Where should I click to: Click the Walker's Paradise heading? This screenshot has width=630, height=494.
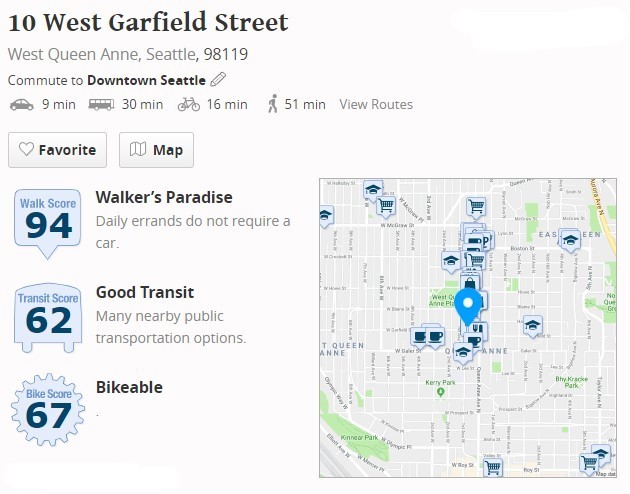(x=164, y=197)
